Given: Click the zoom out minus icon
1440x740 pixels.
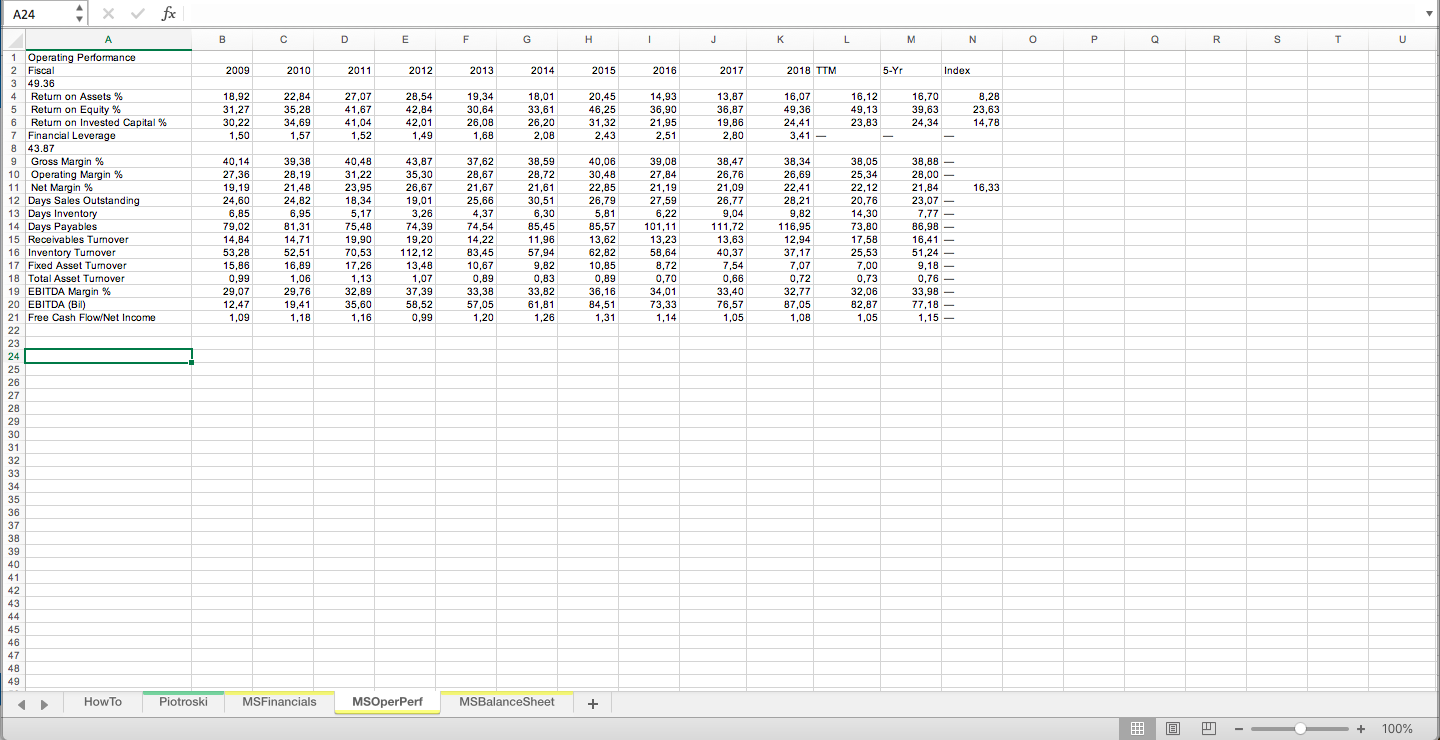Looking at the screenshot, I should tap(1239, 729).
